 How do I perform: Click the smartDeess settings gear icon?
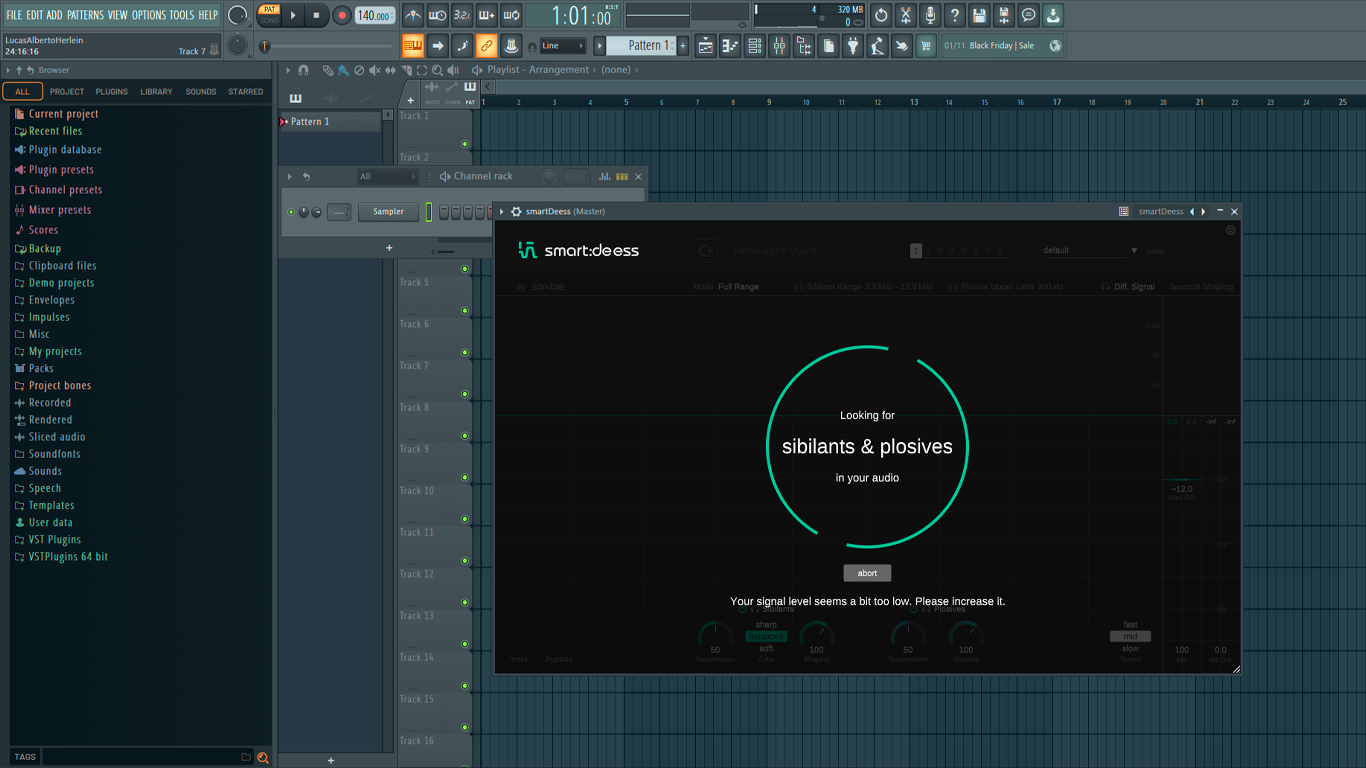click(516, 212)
